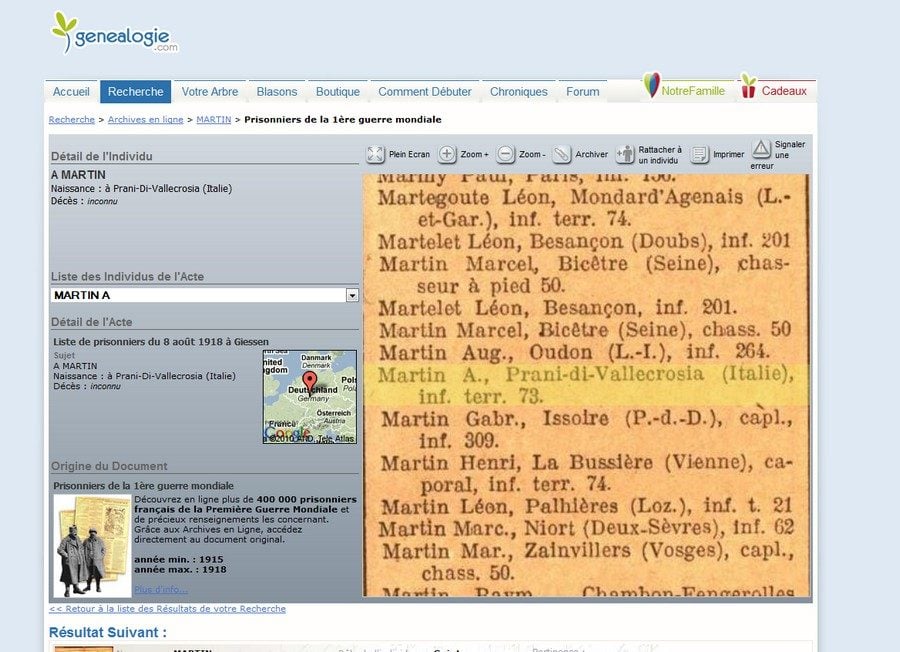Image resolution: width=900 pixels, height=652 pixels.
Task: Open the Recherche tab
Action: click(135, 92)
